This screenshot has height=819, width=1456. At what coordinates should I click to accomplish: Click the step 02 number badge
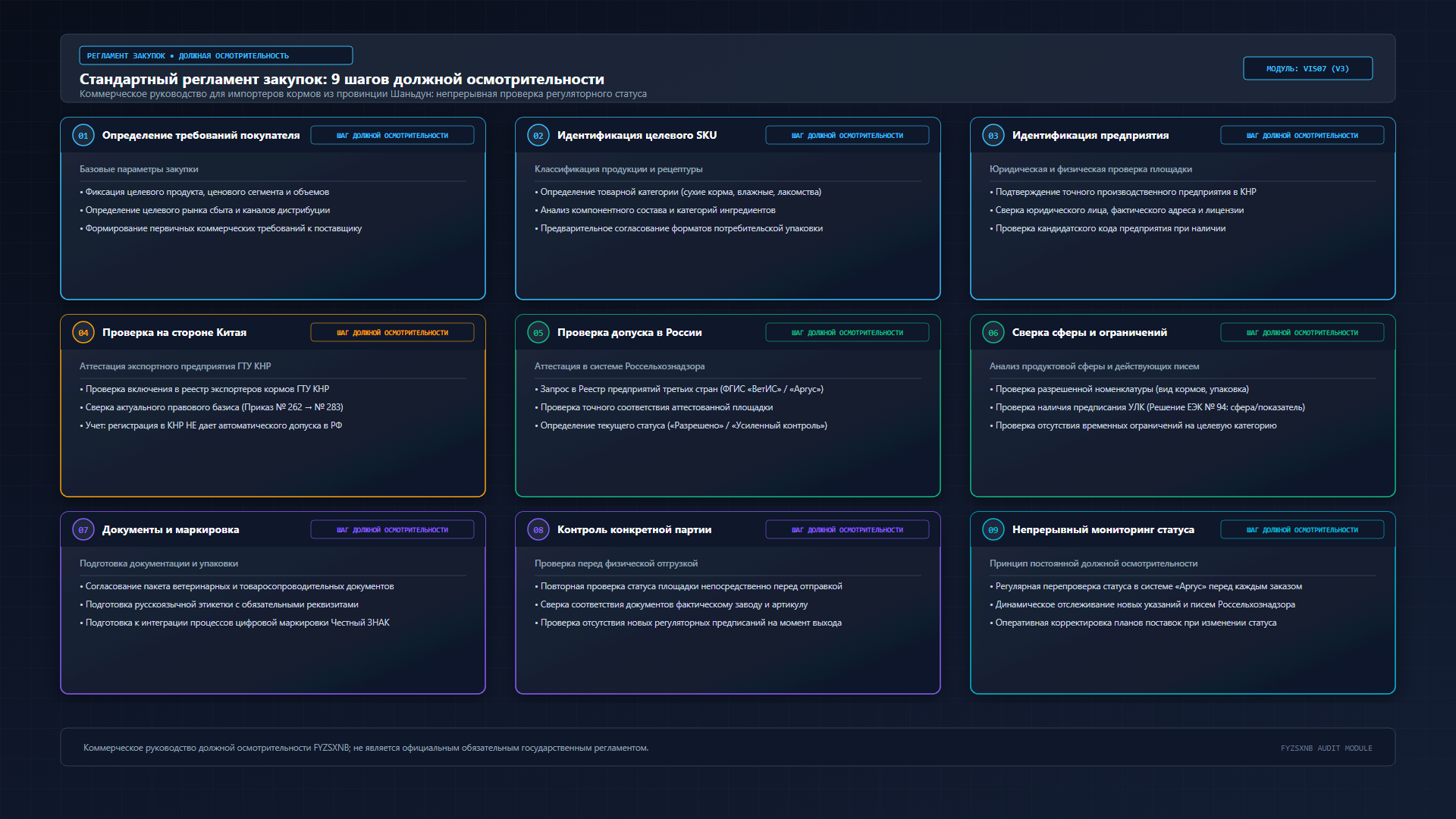click(x=538, y=136)
